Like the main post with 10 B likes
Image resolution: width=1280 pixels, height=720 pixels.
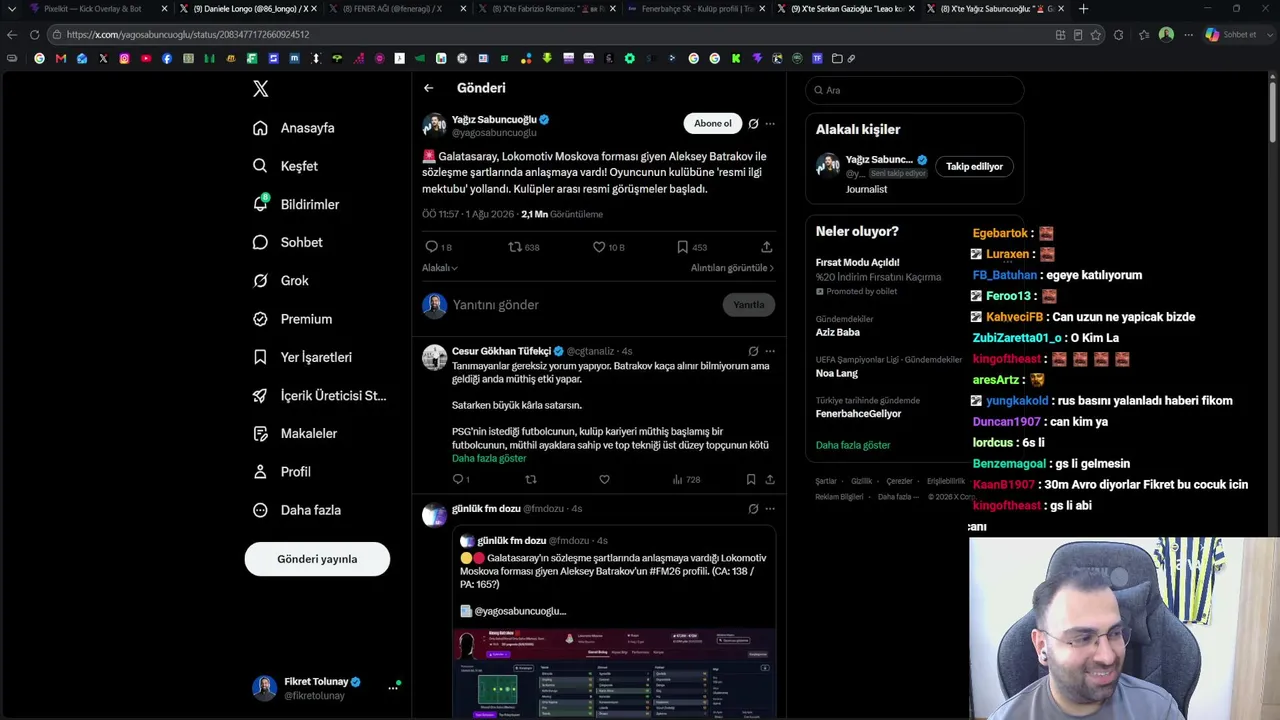point(599,247)
